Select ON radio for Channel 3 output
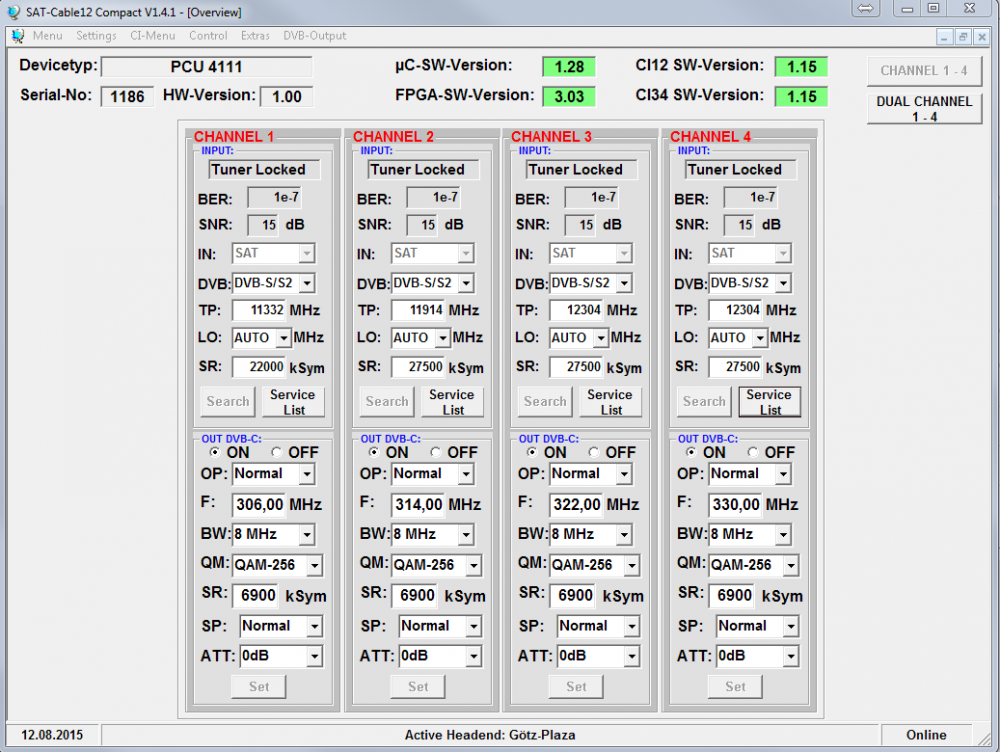The width and height of the screenshot is (1000, 752). [532, 452]
